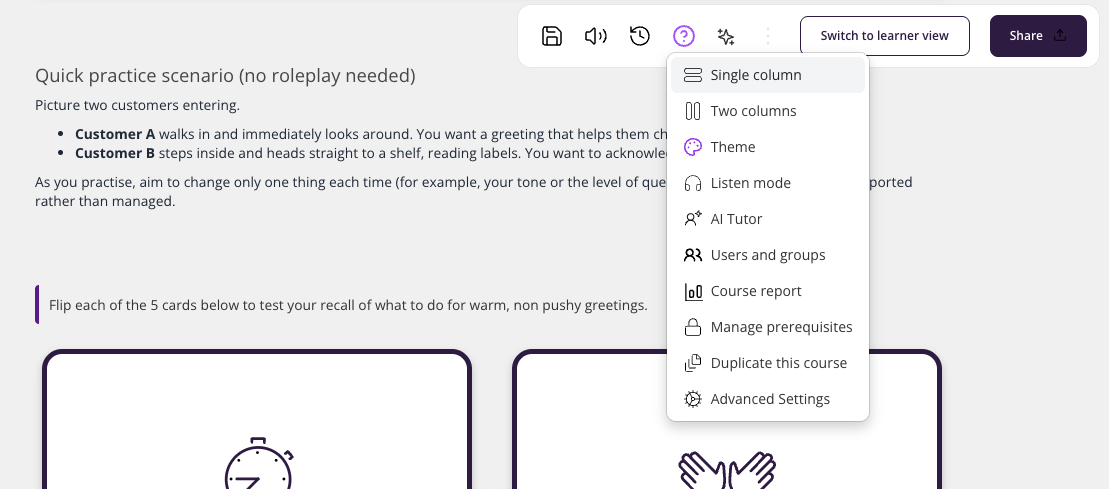Click the 'Customer B' bold text
Image resolution: width=1109 pixels, height=489 pixels.
point(115,154)
